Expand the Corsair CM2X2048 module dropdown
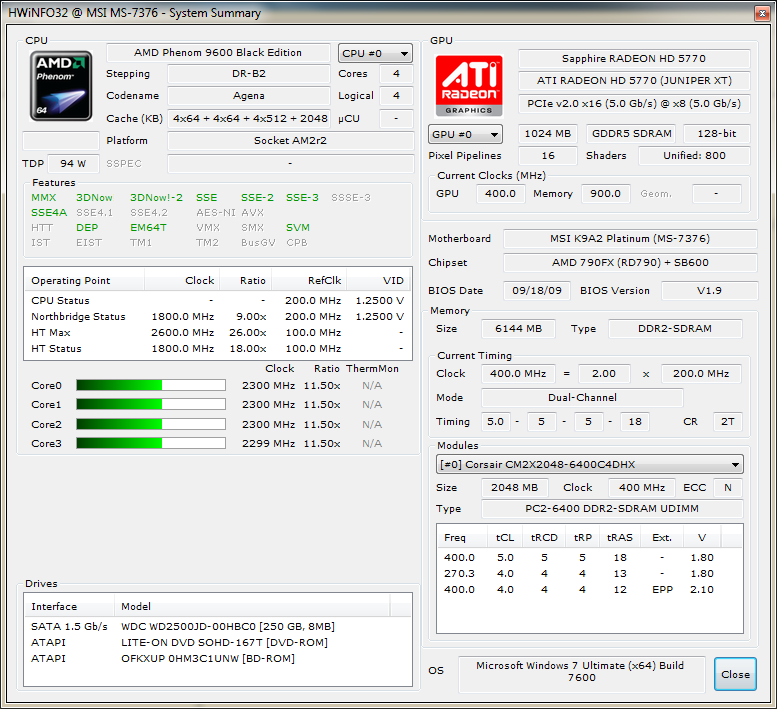Image resolution: width=777 pixels, height=709 pixels. click(590, 464)
